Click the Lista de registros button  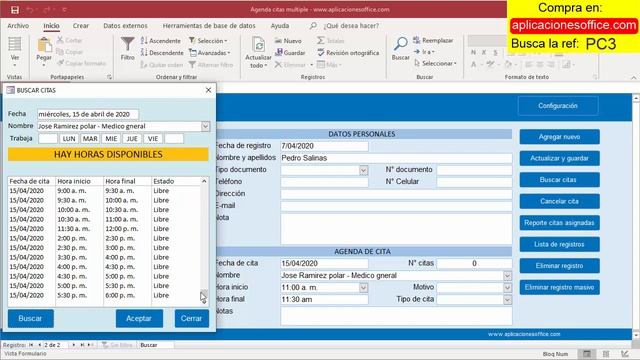click(560, 244)
